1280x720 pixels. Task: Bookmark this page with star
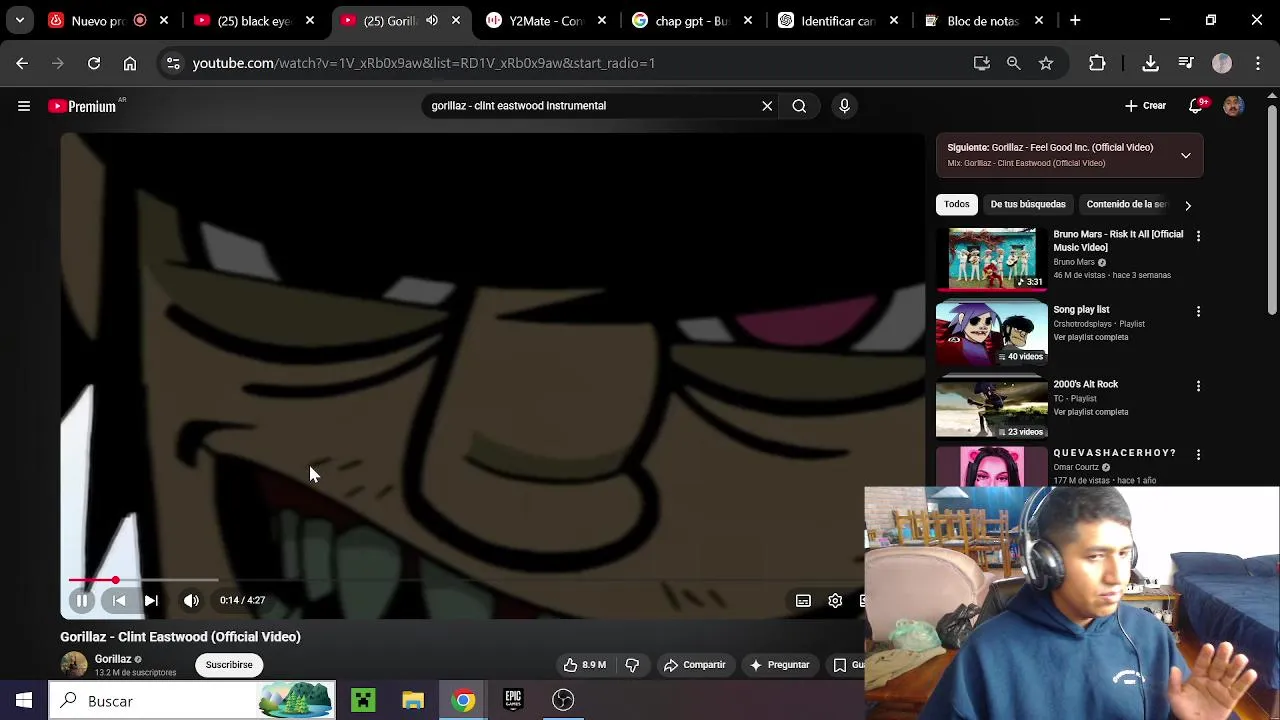pyautogui.click(x=1046, y=63)
